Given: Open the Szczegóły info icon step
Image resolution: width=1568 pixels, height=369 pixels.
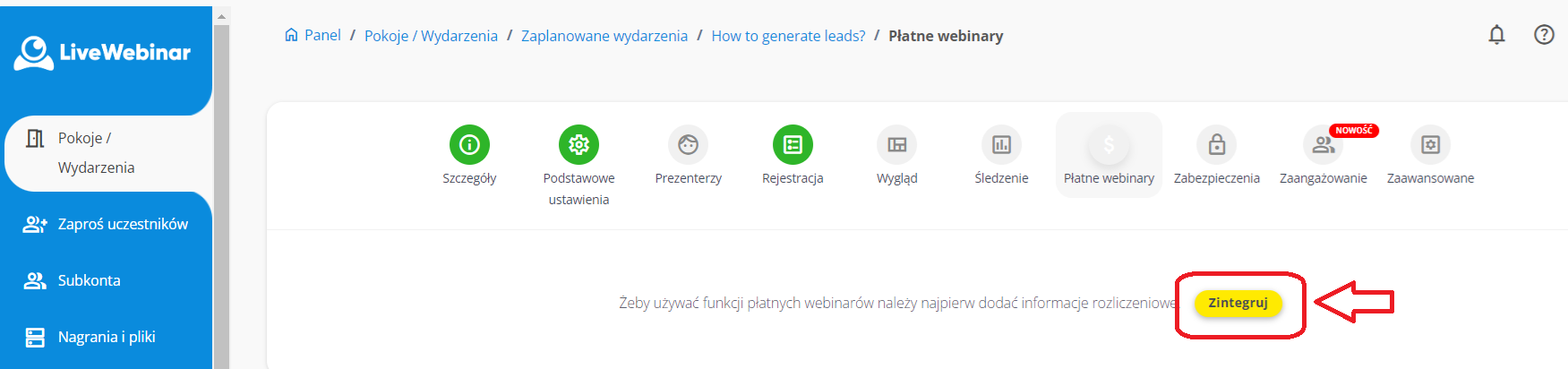Looking at the screenshot, I should tap(469, 144).
